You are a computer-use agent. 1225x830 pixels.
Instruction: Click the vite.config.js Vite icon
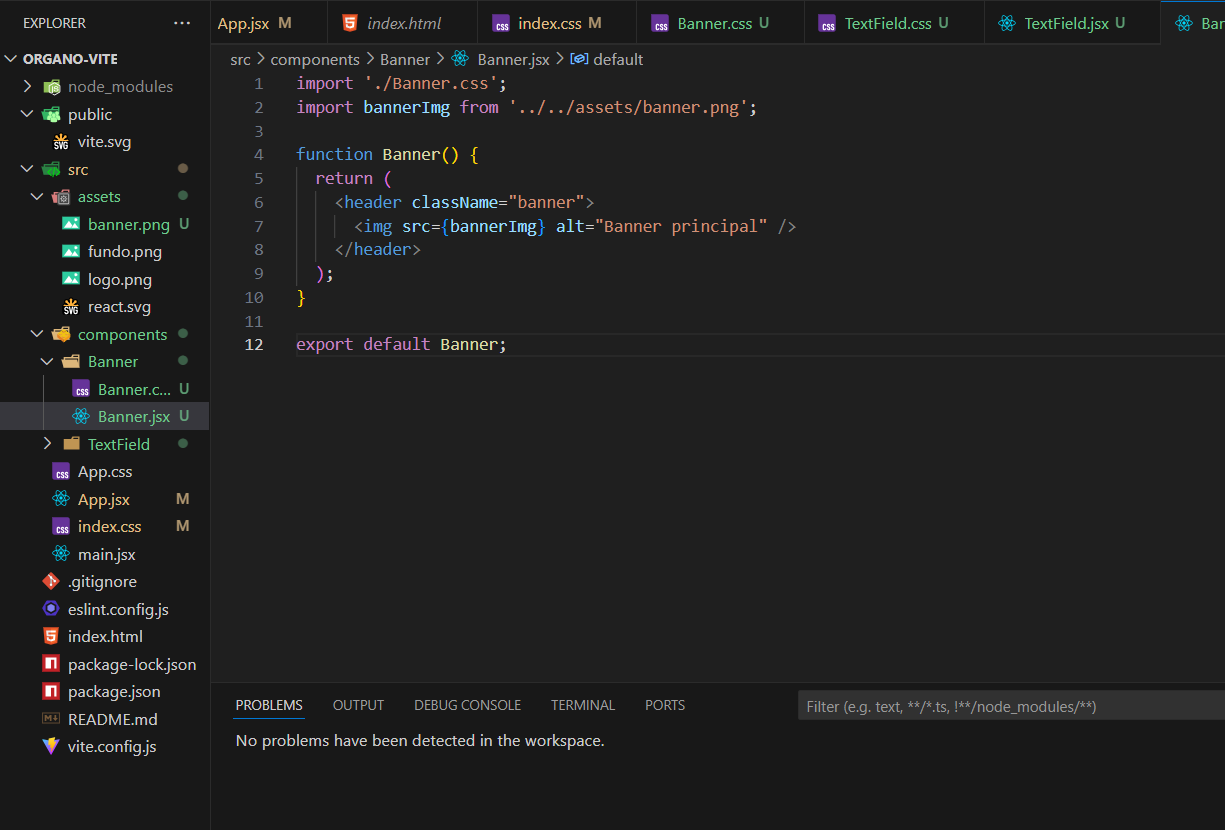tap(51, 746)
